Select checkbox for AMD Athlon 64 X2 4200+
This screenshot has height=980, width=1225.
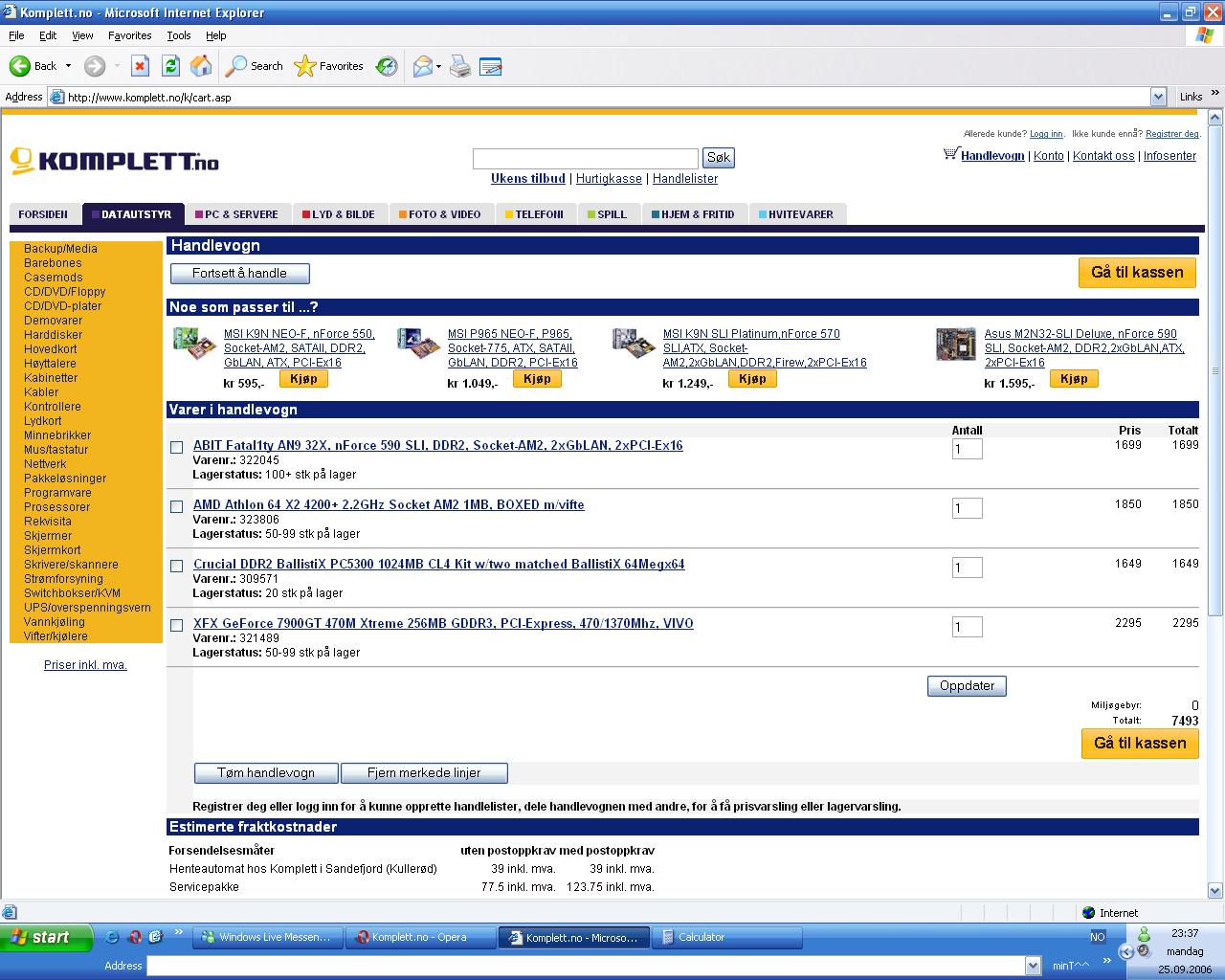point(176,506)
